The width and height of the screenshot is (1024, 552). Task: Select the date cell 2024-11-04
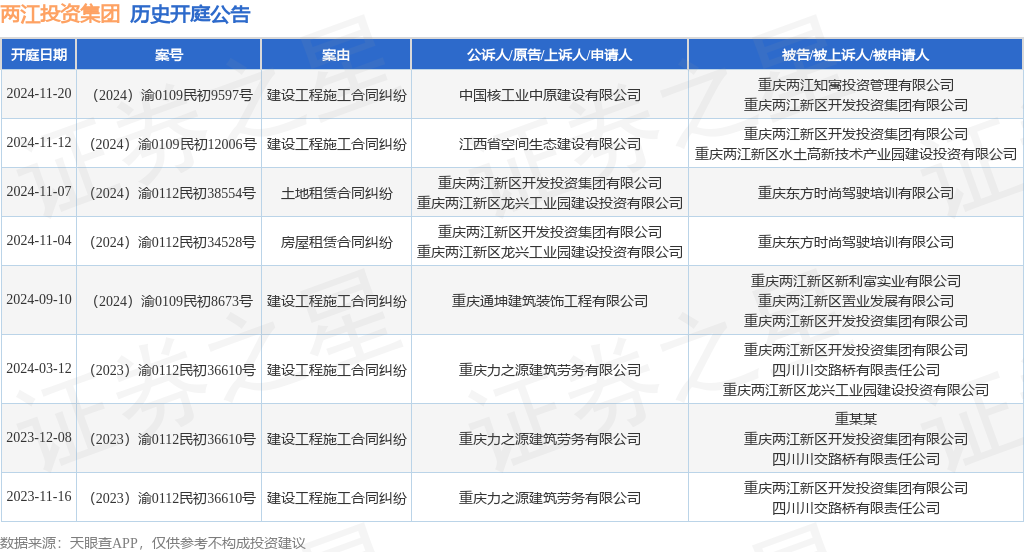point(39,240)
